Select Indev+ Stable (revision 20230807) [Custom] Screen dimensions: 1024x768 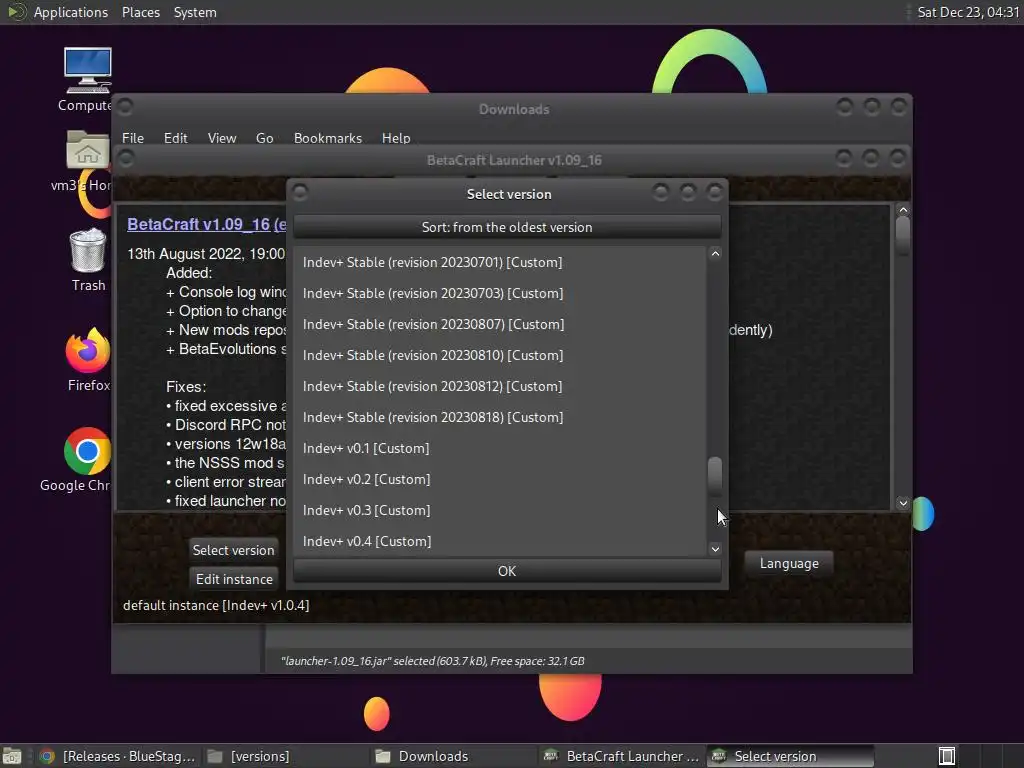(x=500, y=325)
